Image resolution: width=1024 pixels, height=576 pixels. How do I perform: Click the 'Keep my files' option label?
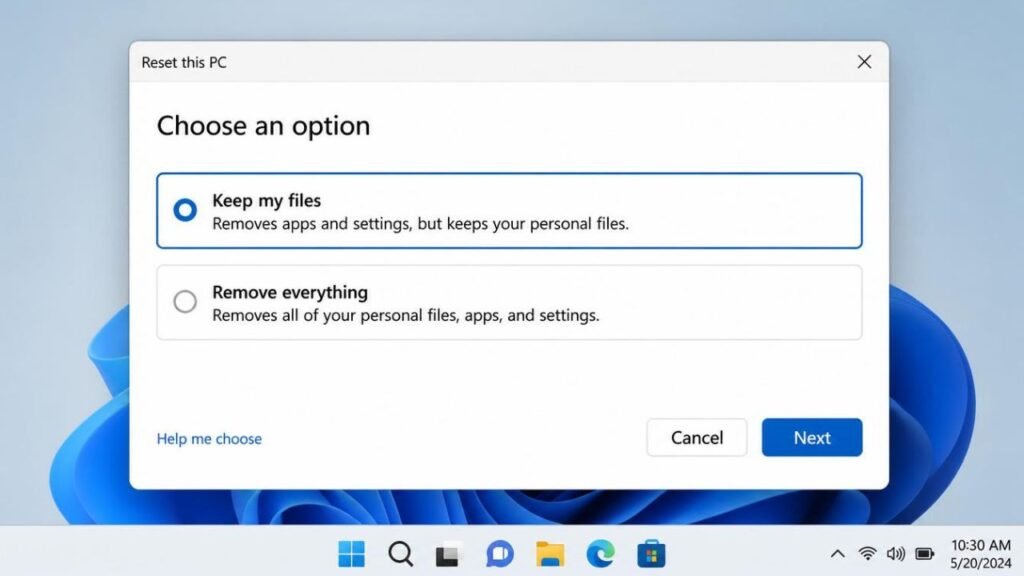click(266, 200)
